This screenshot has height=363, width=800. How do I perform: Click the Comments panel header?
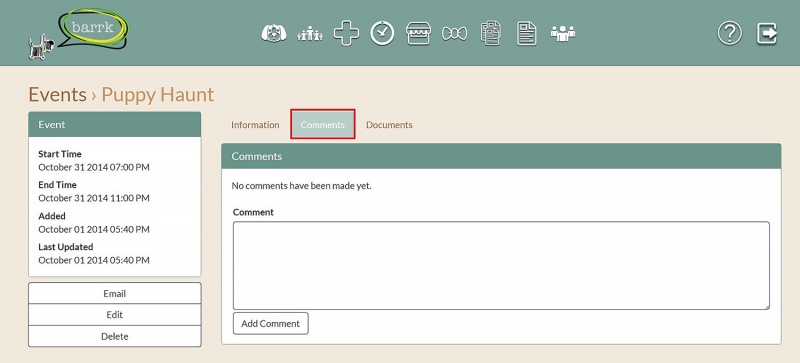pyautogui.click(x=501, y=156)
